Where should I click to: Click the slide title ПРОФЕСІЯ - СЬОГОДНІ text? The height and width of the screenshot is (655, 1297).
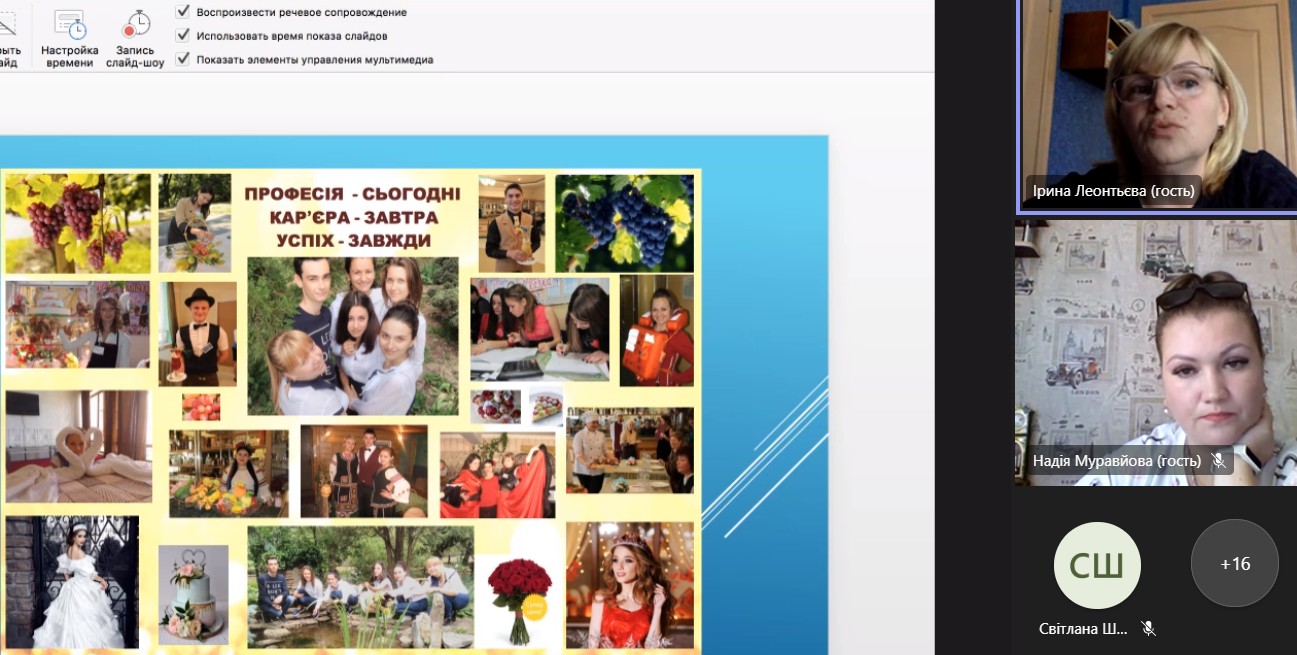[x=353, y=193]
